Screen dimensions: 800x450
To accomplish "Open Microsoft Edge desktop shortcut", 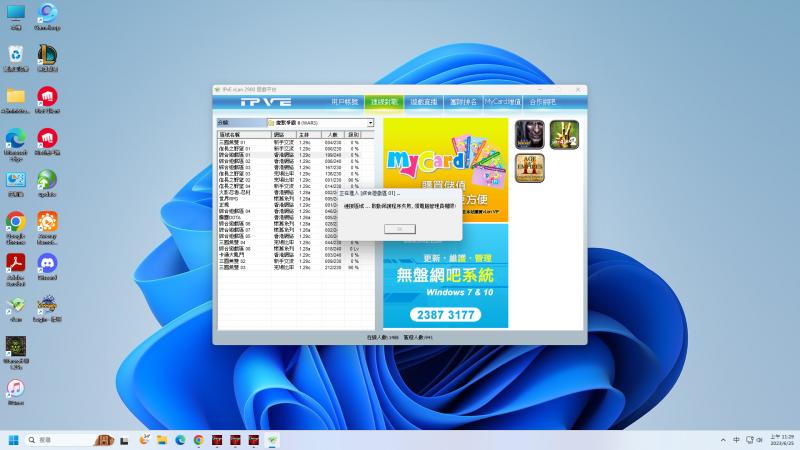I will coord(15,138).
